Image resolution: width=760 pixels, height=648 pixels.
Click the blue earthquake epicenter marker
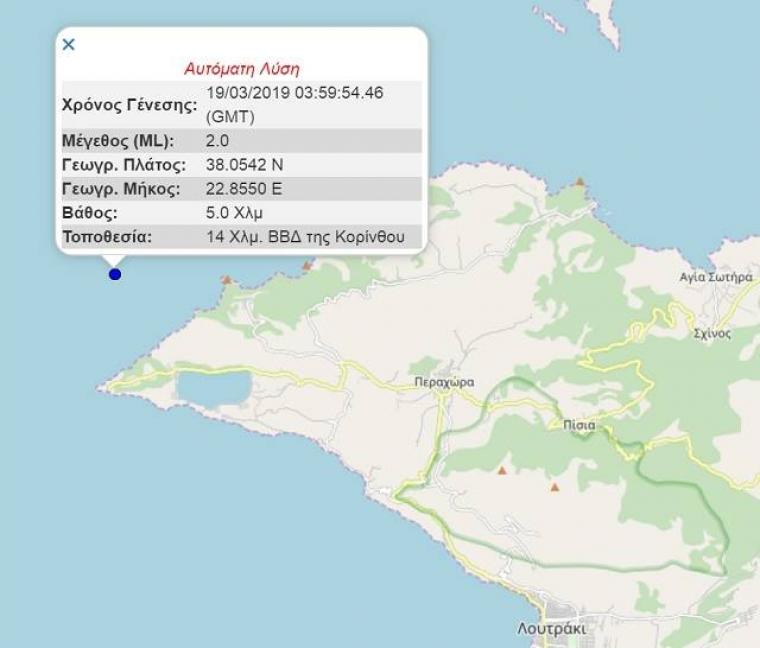pos(115,274)
